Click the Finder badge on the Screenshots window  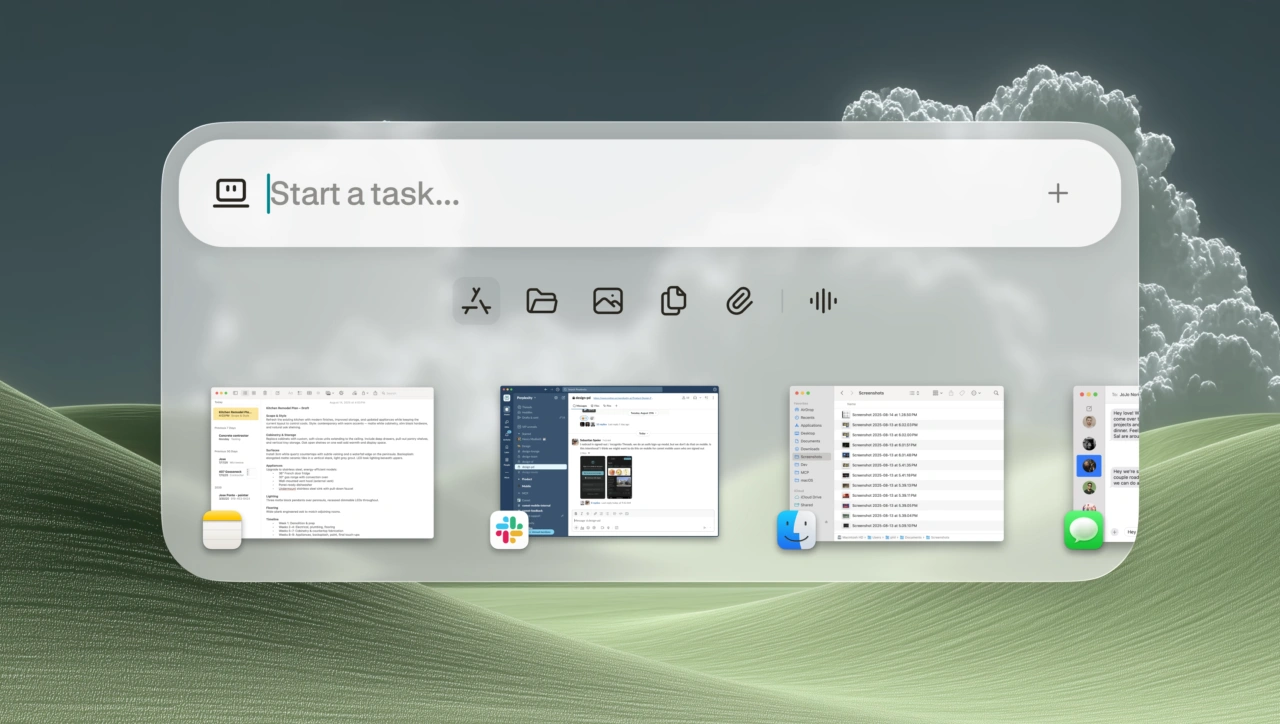tap(797, 530)
